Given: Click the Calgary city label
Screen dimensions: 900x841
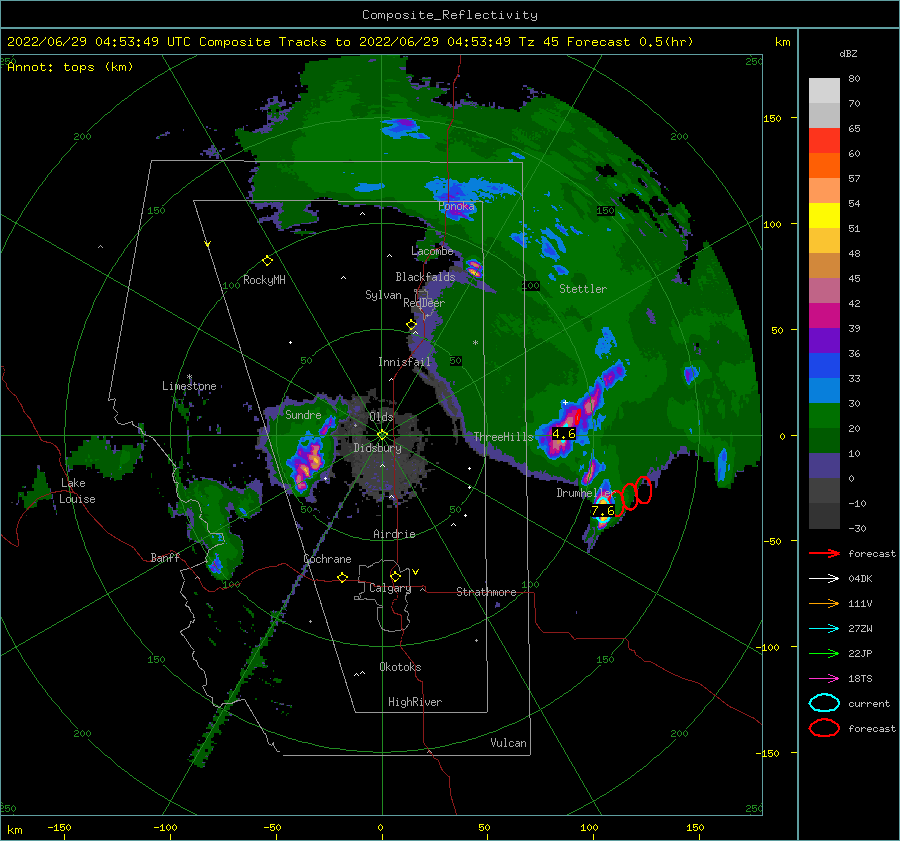Looking at the screenshot, I should (x=390, y=588).
